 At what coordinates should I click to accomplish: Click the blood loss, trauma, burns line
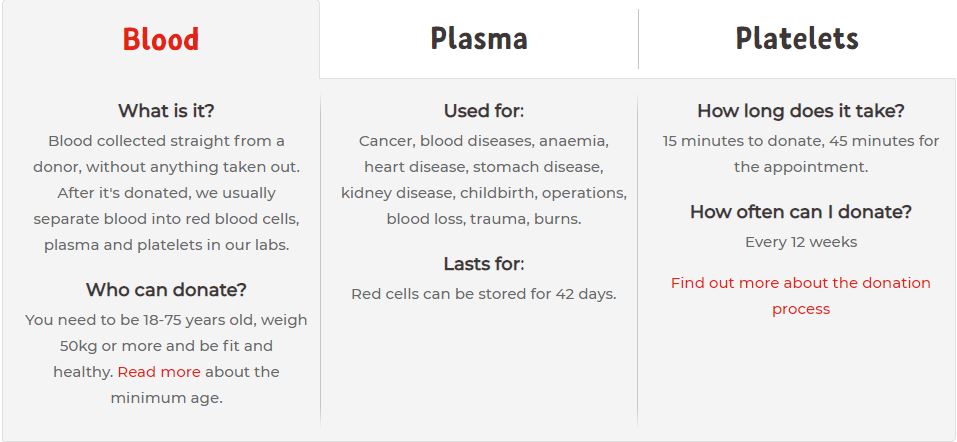coord(484,219)
